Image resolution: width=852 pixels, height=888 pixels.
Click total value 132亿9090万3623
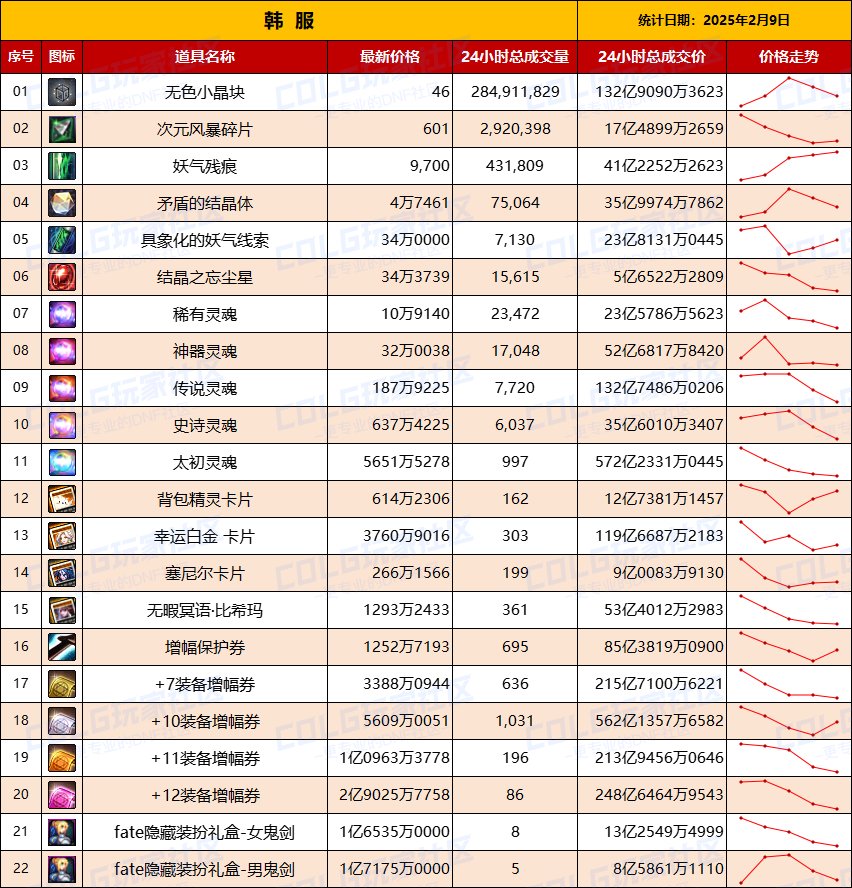coord(659,92)
